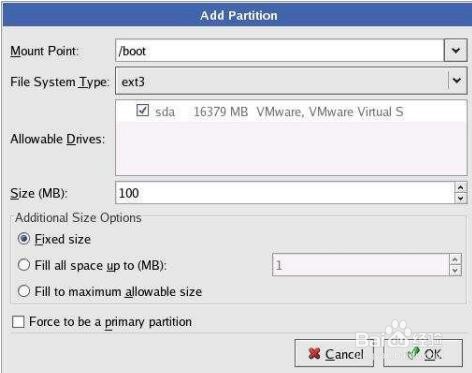Decrease Size (MB) with down arrow

coord(460,198)
